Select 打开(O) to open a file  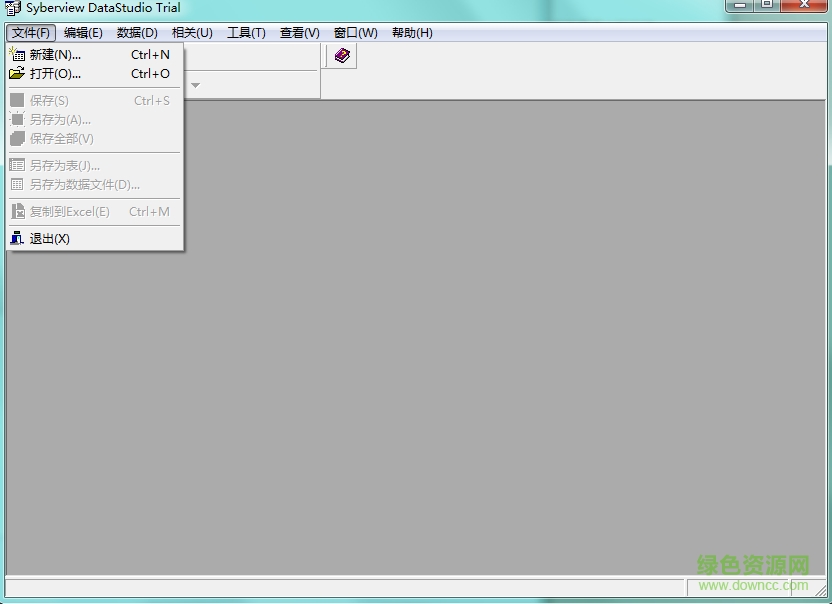click(55, 74)
